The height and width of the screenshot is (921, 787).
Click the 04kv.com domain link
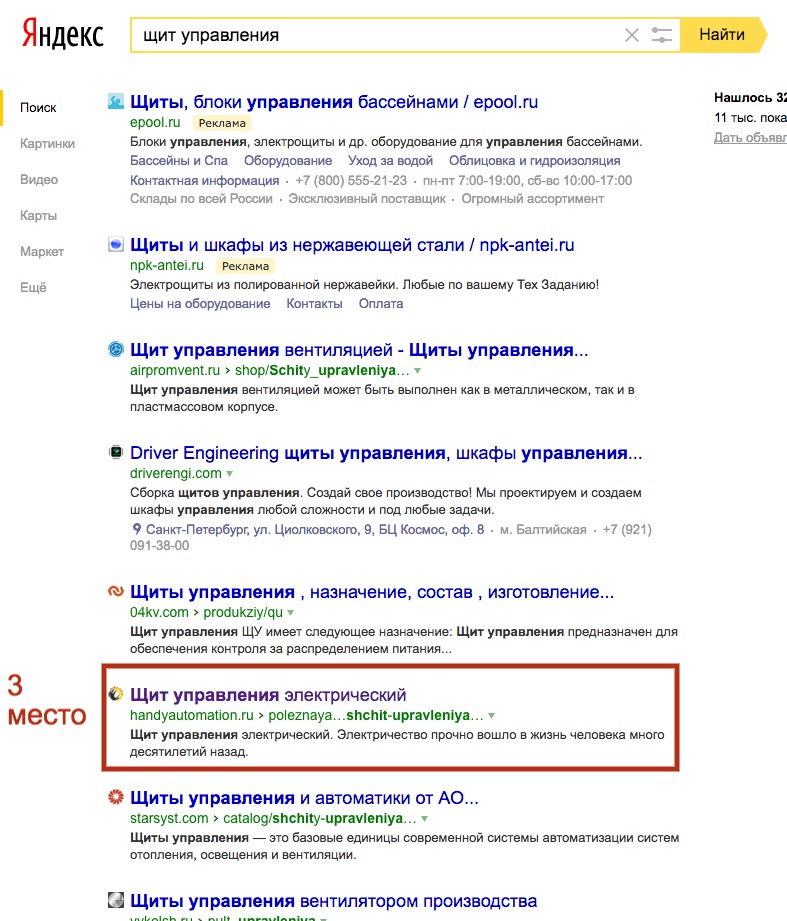point(159,612)
